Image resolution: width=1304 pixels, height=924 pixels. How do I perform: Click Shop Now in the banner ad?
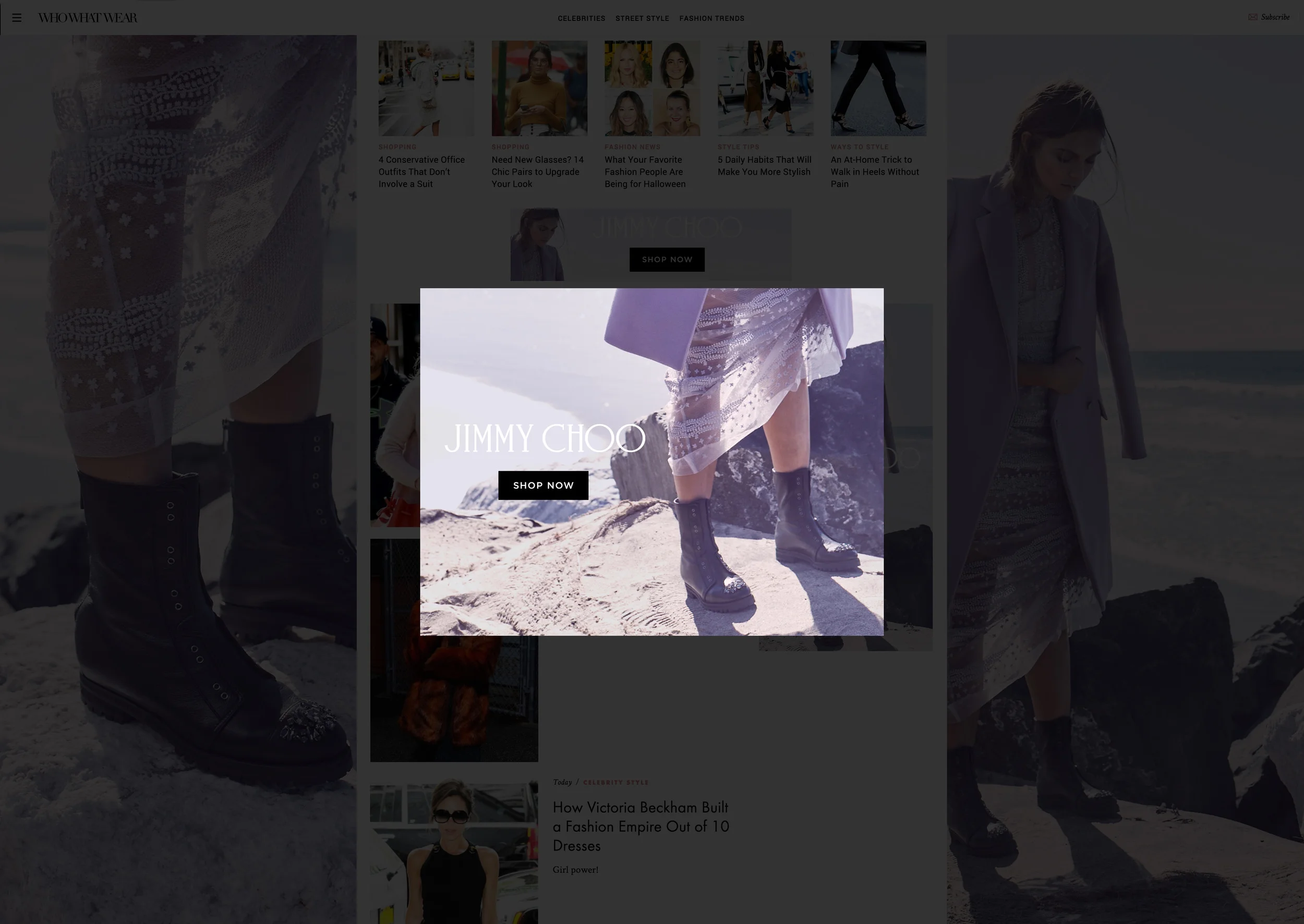[x=667, y=260]
